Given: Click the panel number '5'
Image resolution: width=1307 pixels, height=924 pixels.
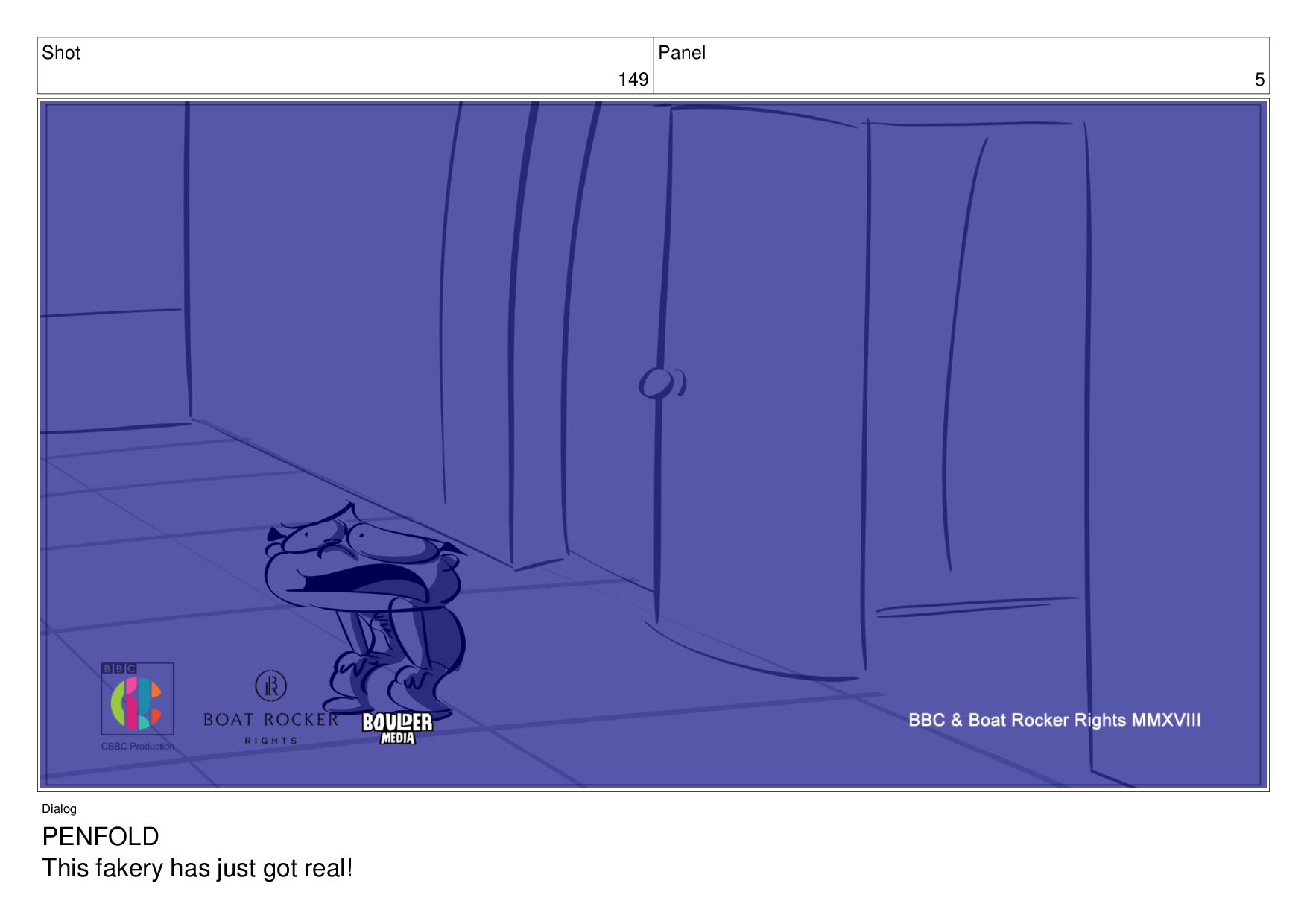Looking at the screenshot, I should point(1259,80).
